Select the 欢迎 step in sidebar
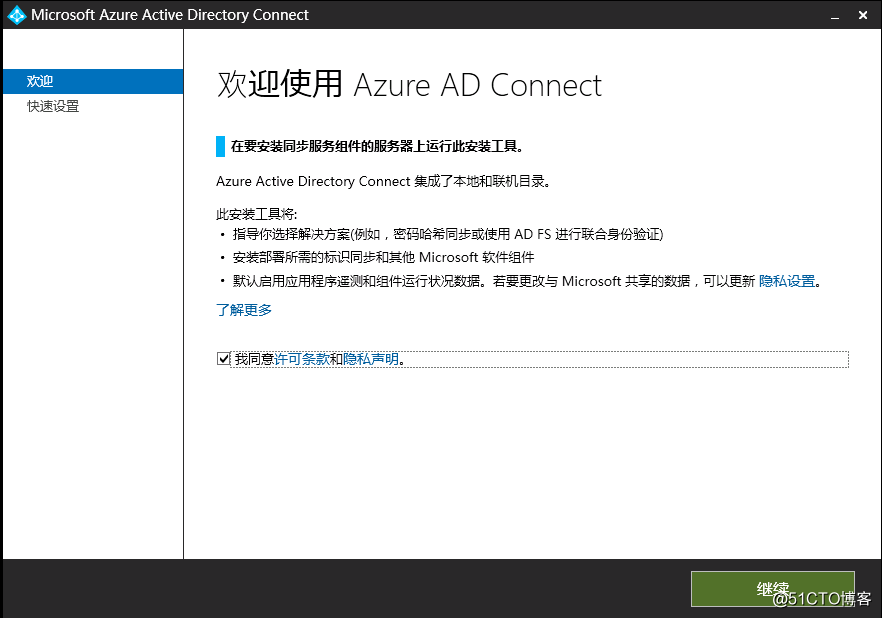Screen dimensions: 882x618 93,82
